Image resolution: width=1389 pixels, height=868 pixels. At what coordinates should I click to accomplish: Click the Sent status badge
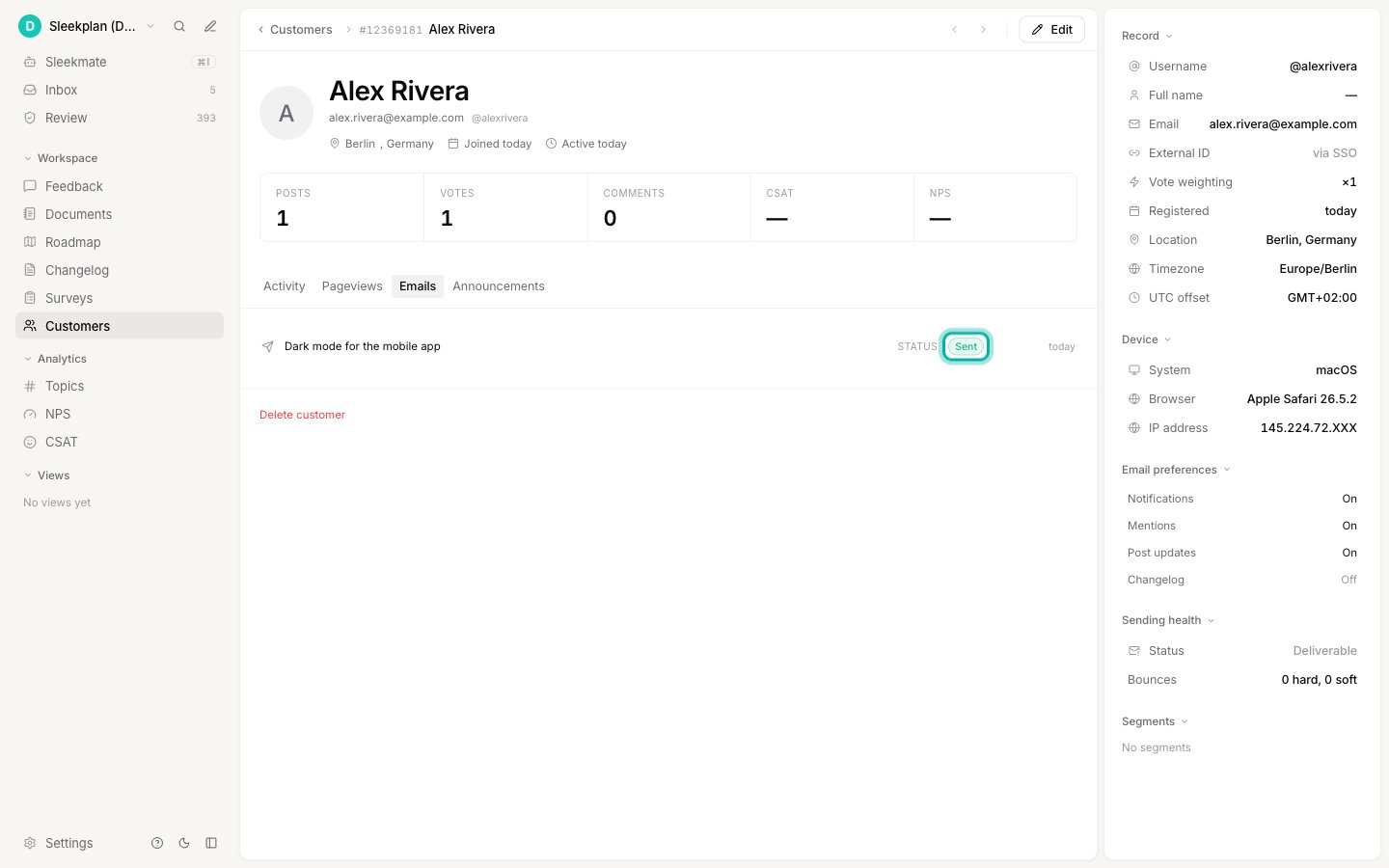click(966, 346)
